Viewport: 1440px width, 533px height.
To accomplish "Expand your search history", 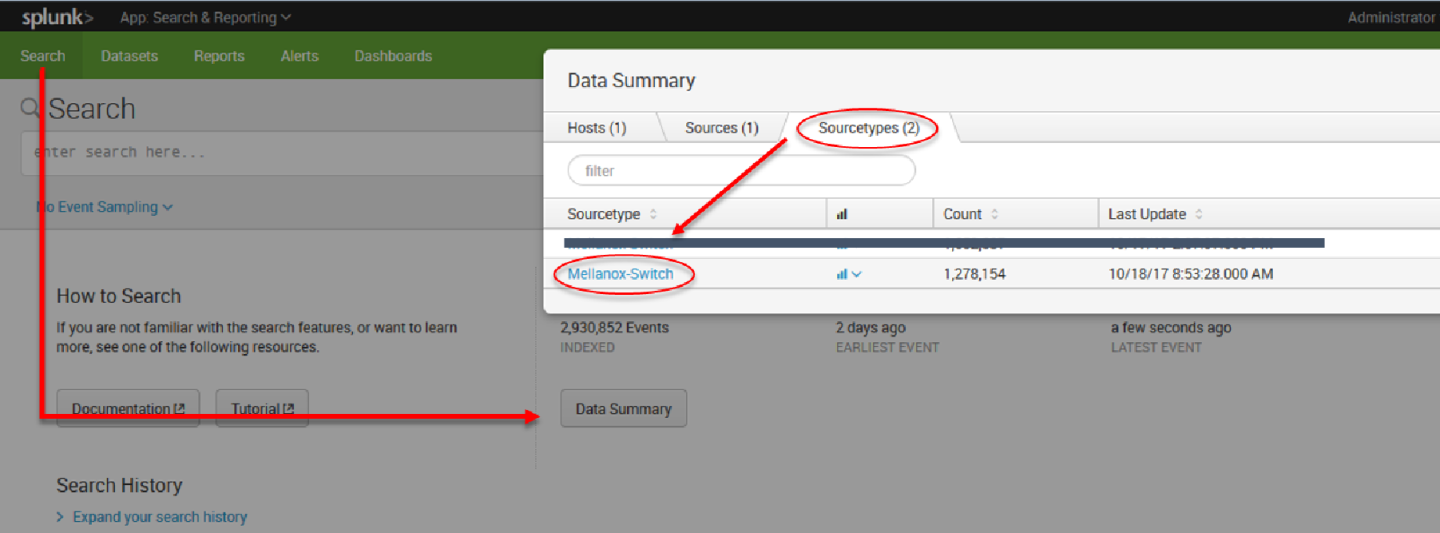I will pos(160,517).
